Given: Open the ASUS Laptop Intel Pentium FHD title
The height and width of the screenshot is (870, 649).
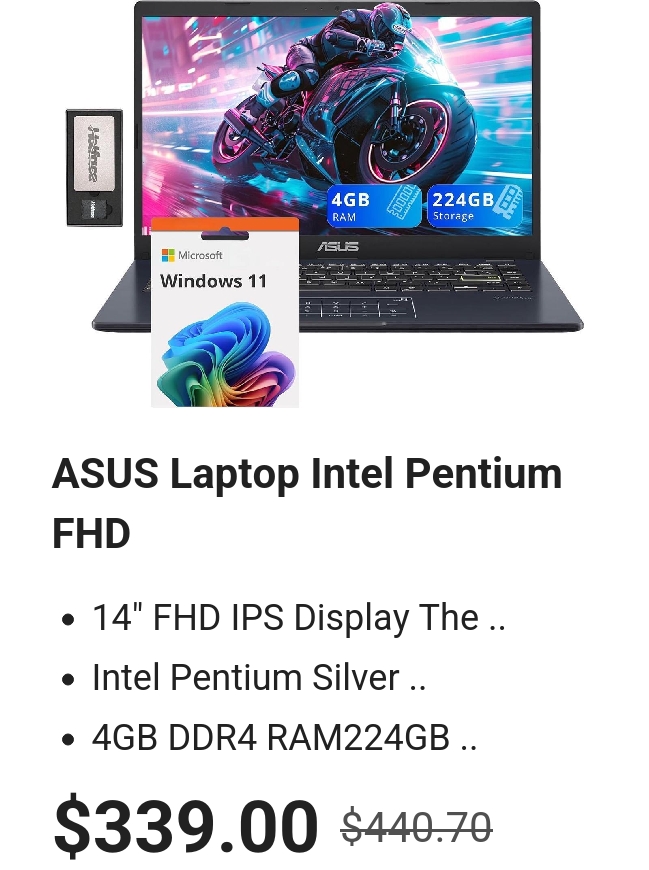Looking at the screenshot, I should tap(307, 503).
